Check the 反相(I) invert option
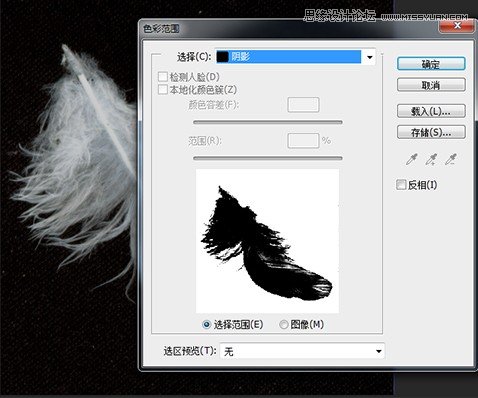 [x=401, y=185]
